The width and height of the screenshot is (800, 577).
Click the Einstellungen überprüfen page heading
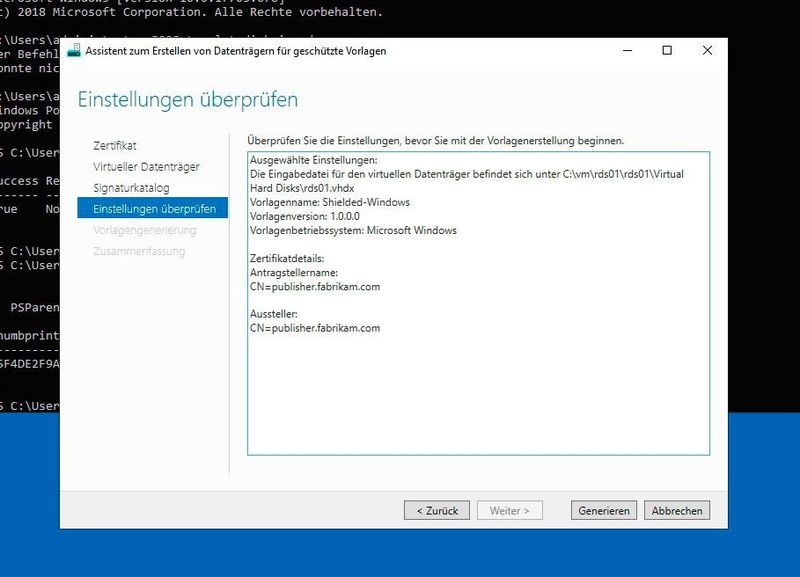tap(188, 99)
